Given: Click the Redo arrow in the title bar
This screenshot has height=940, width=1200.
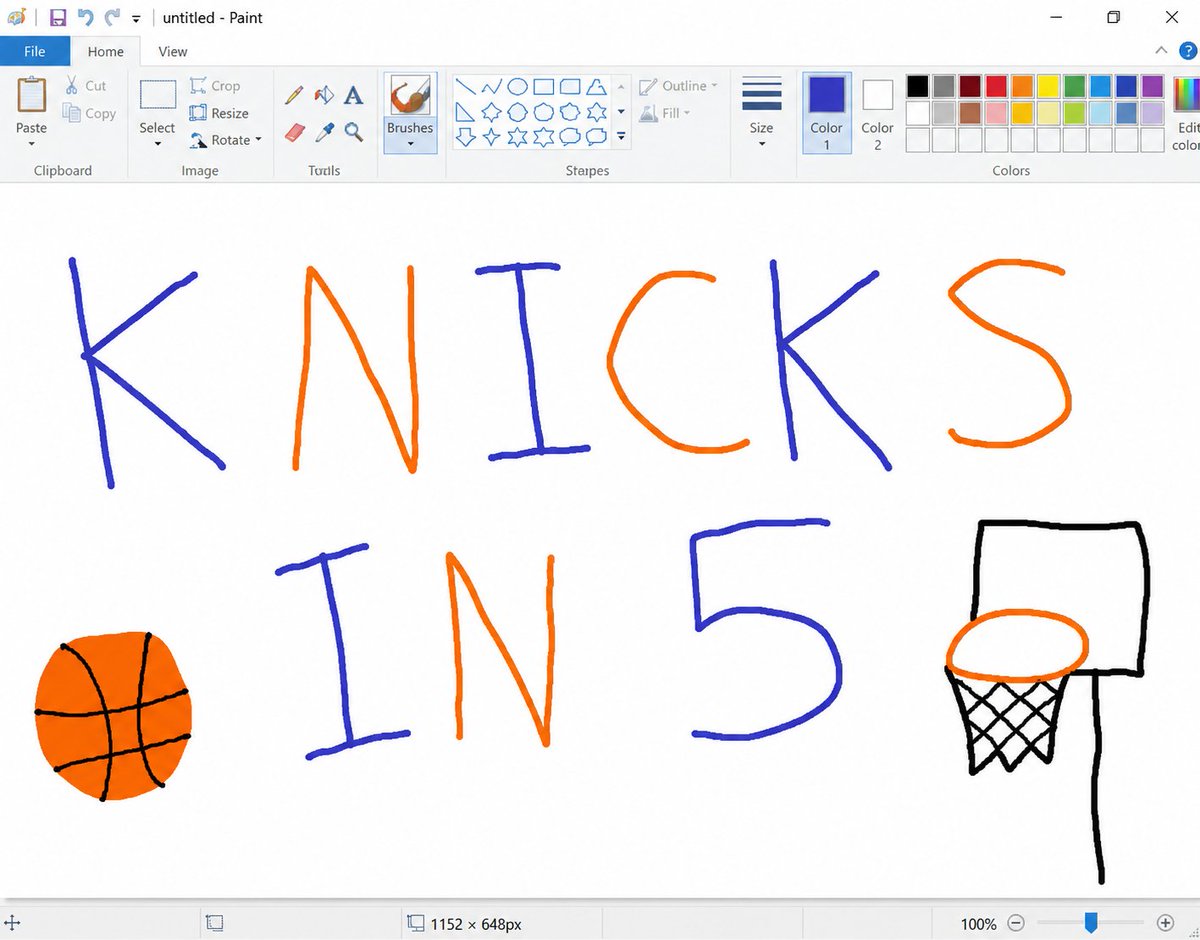Looking at the screenshot, I should [112, 17].
